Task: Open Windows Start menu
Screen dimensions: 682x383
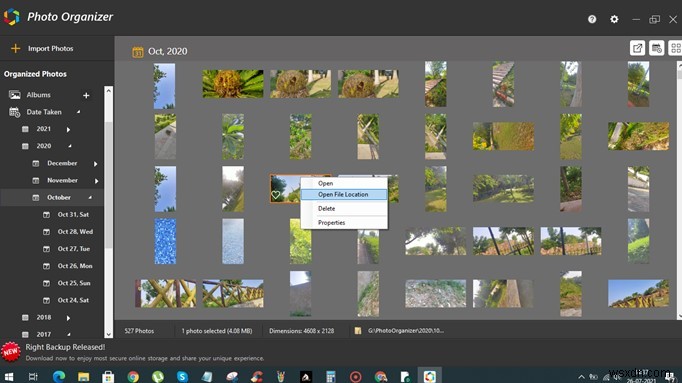Action: 9,376
